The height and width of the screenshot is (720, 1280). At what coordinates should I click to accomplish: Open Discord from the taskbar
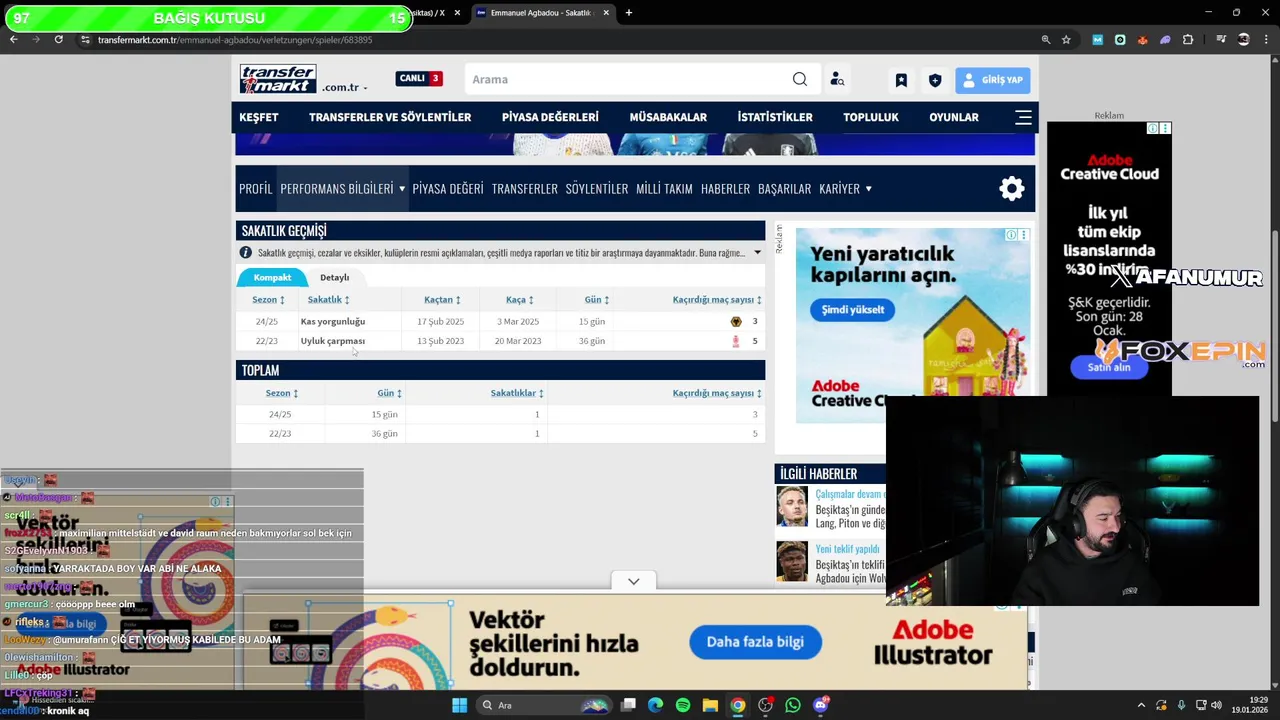[821, 705]
